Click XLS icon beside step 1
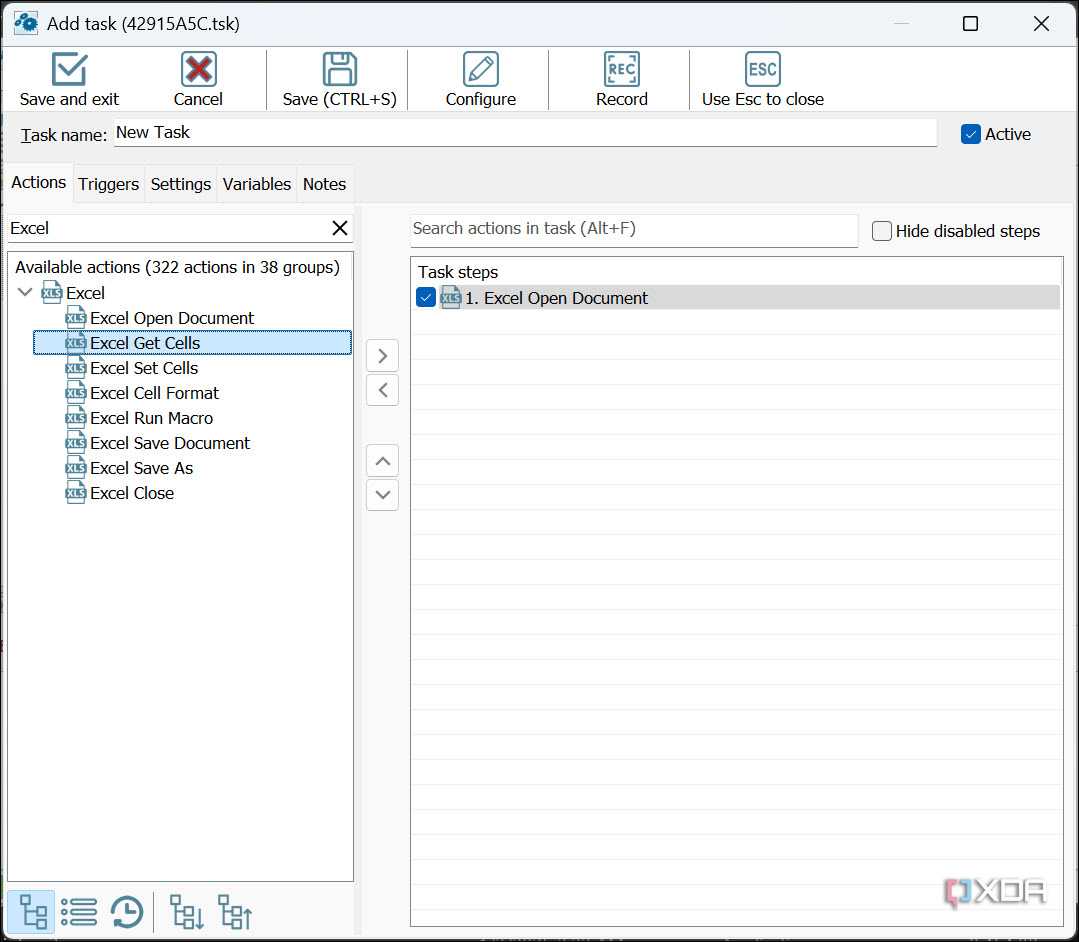 click(450, 298)
